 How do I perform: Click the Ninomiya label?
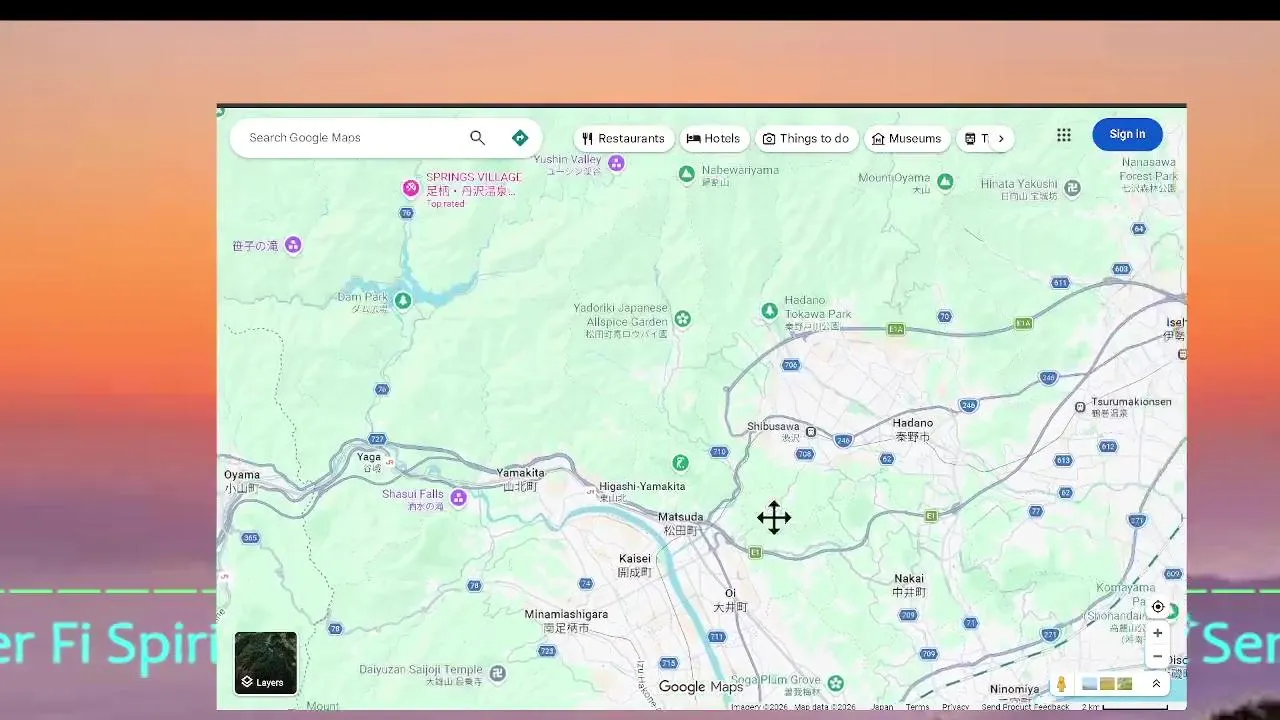pyautogui.click(x=1014, y=689)
